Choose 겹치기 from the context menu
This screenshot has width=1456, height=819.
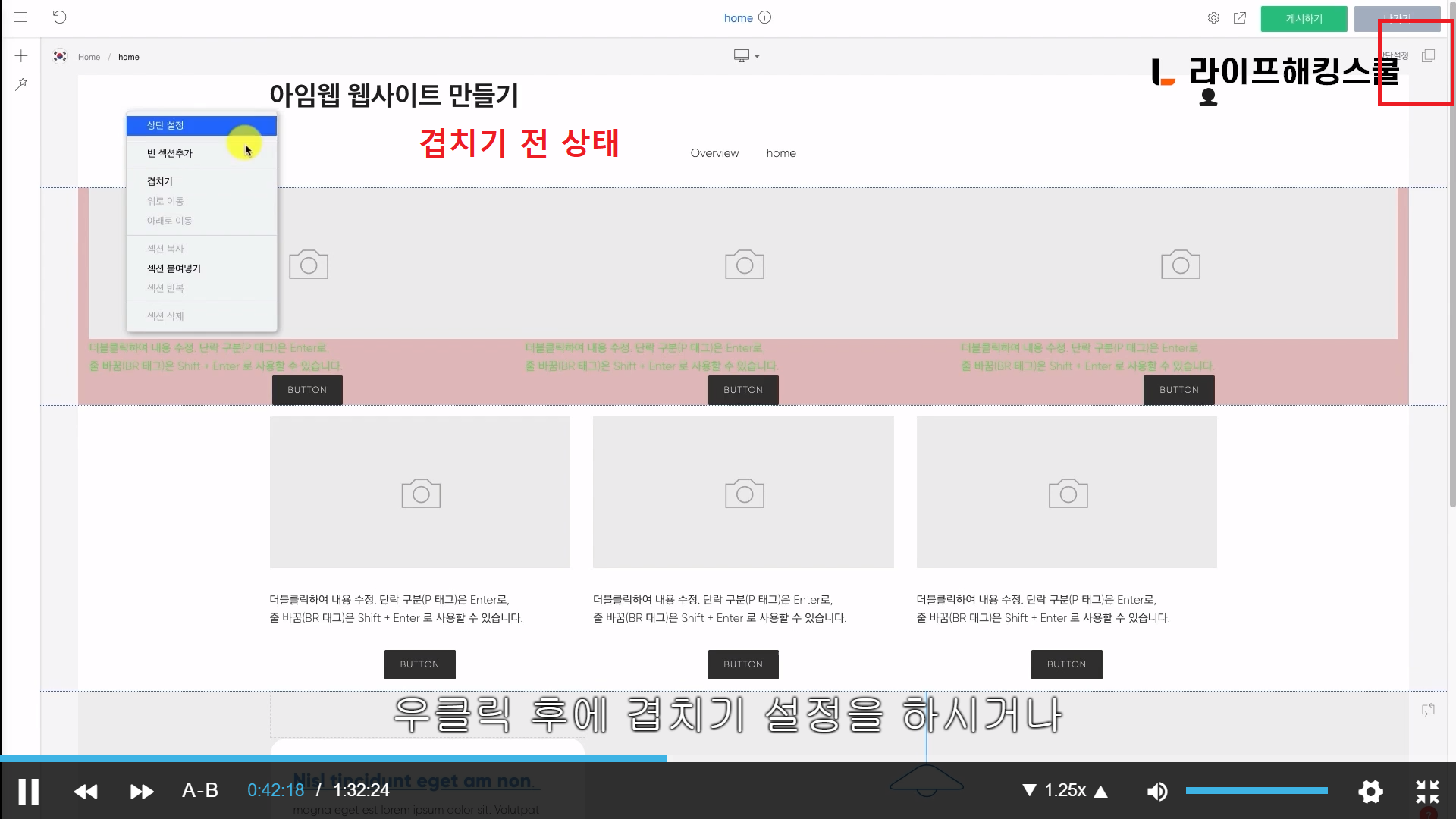click(160, 181)
